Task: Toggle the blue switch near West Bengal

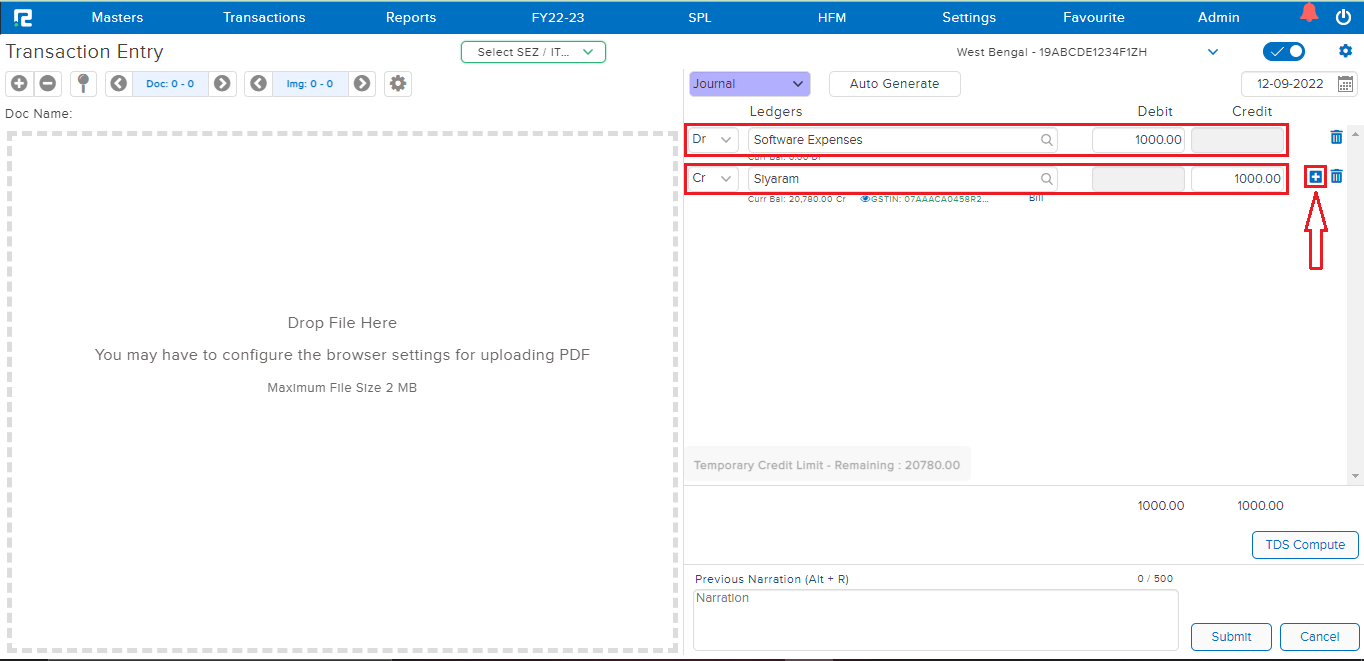Action: click(1284, 52)
